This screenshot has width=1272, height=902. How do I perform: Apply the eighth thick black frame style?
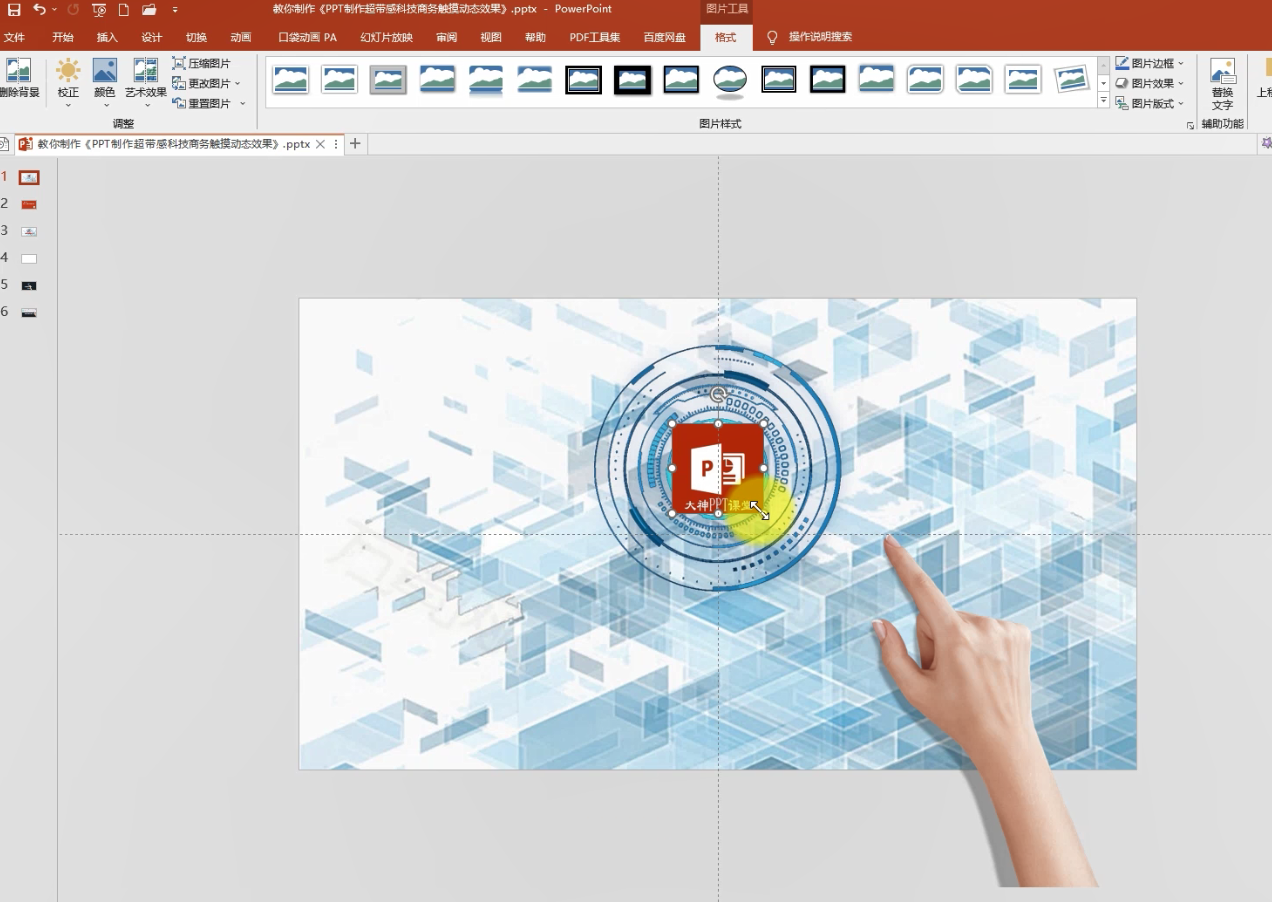[x=632, y=79]
